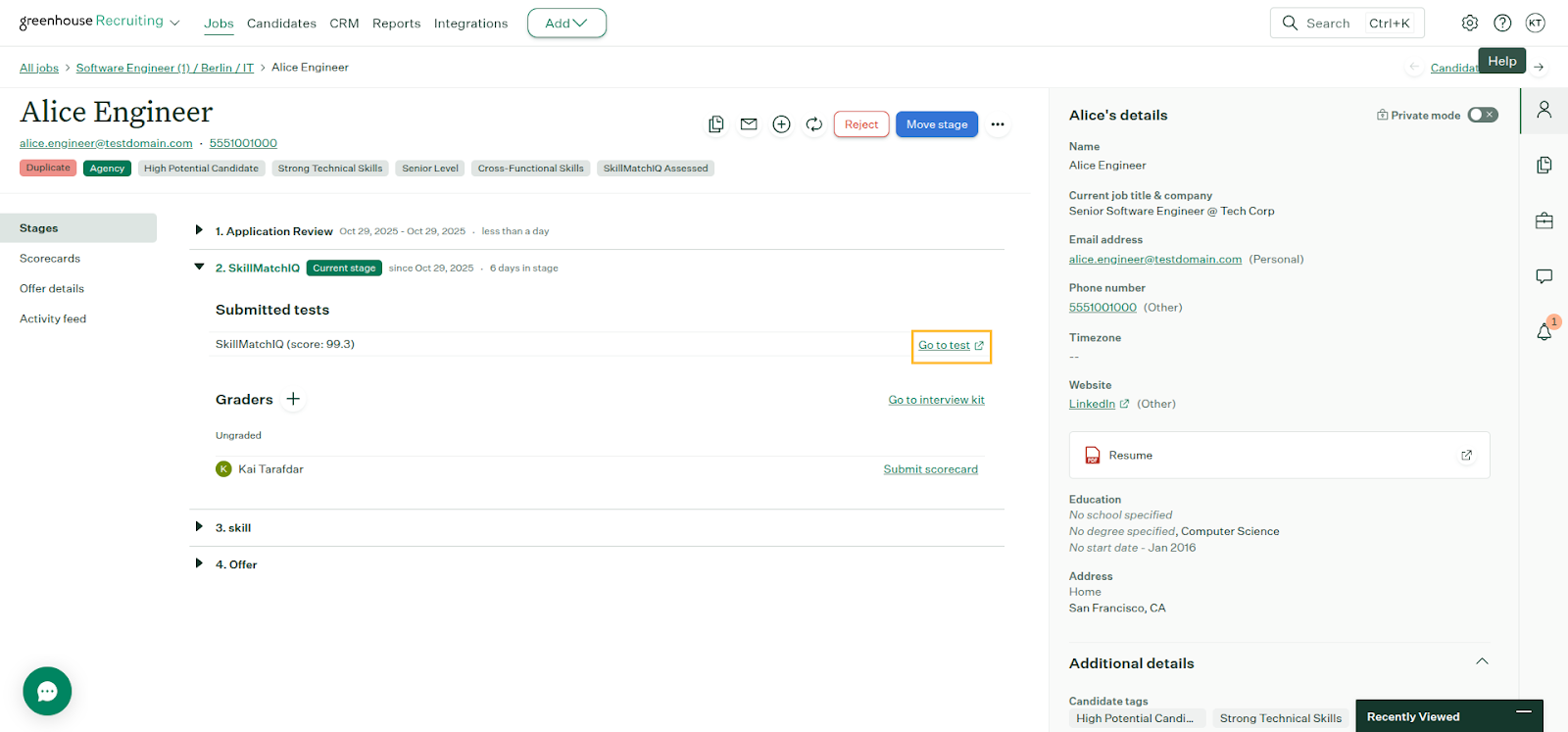Viewport: 1568px width, 732px height.
Task: Expand the Application Review stage
Action: coord(199,230)
